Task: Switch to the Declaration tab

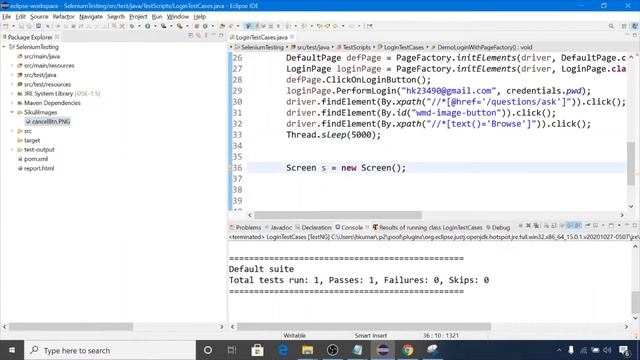Action: [313, 227]
